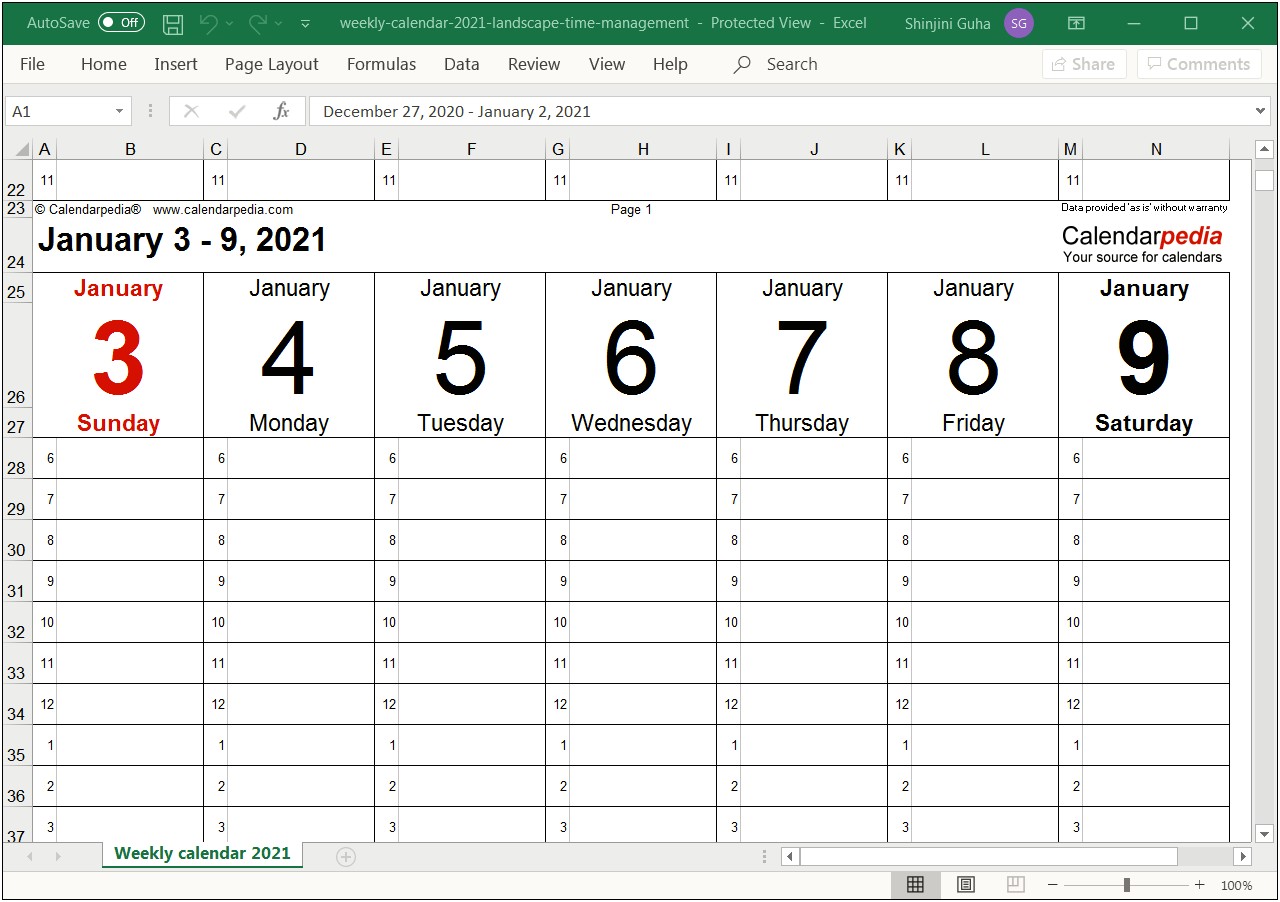1280x902 pixels.
Task: Click the Calendarpedia logo image
Action: point(1142,244)
